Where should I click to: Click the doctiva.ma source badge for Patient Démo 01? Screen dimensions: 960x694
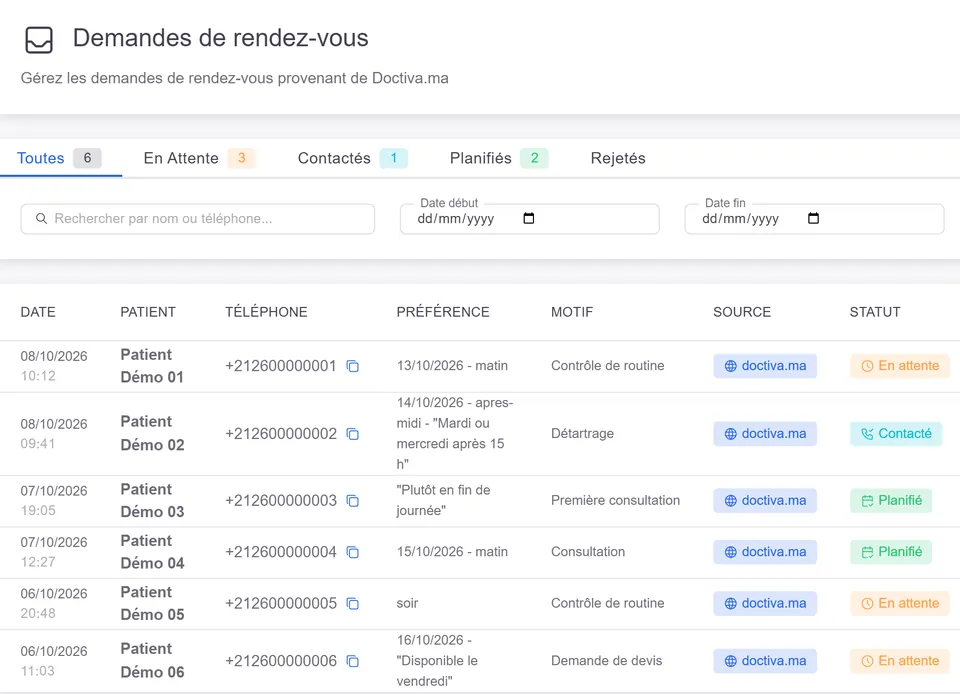pos(765,366)
